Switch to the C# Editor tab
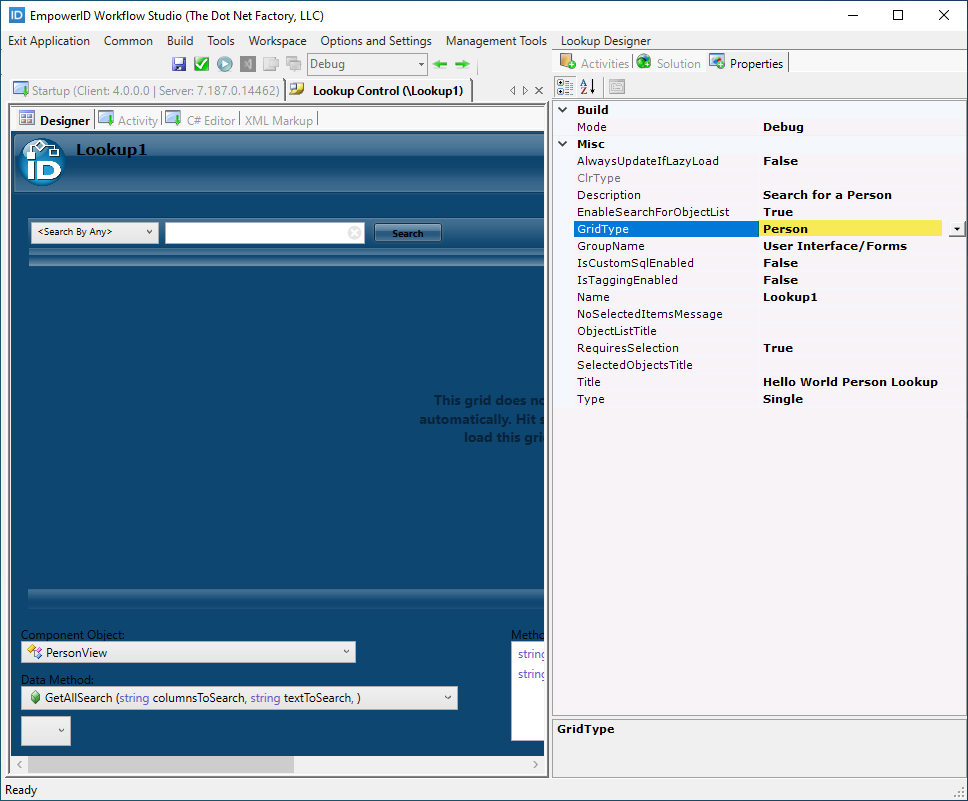 click(x=210, y=120)
